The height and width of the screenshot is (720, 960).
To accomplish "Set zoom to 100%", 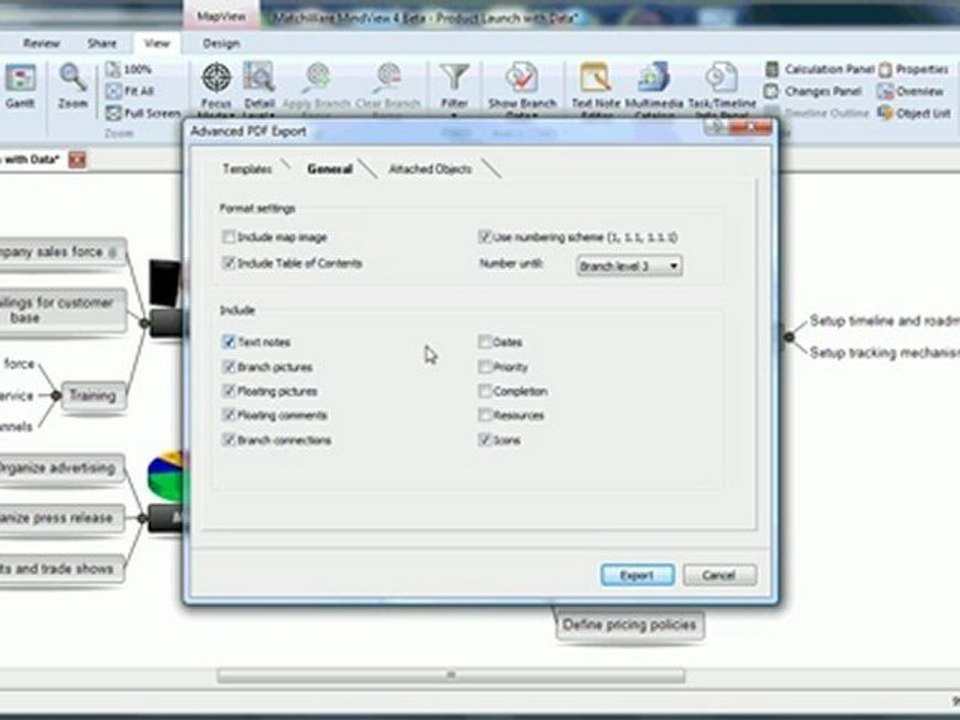I will [129, 69].
